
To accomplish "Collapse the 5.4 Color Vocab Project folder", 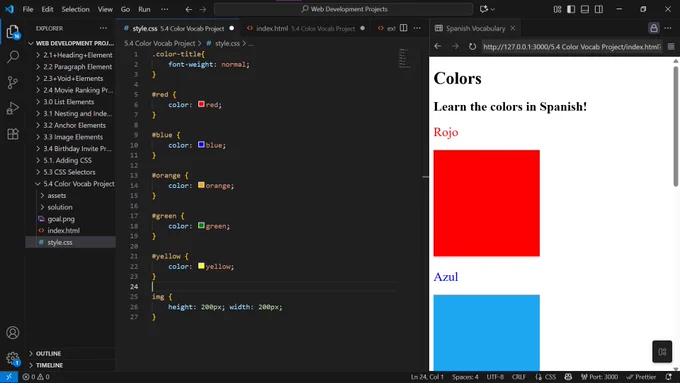I will [x=79, y=184].
